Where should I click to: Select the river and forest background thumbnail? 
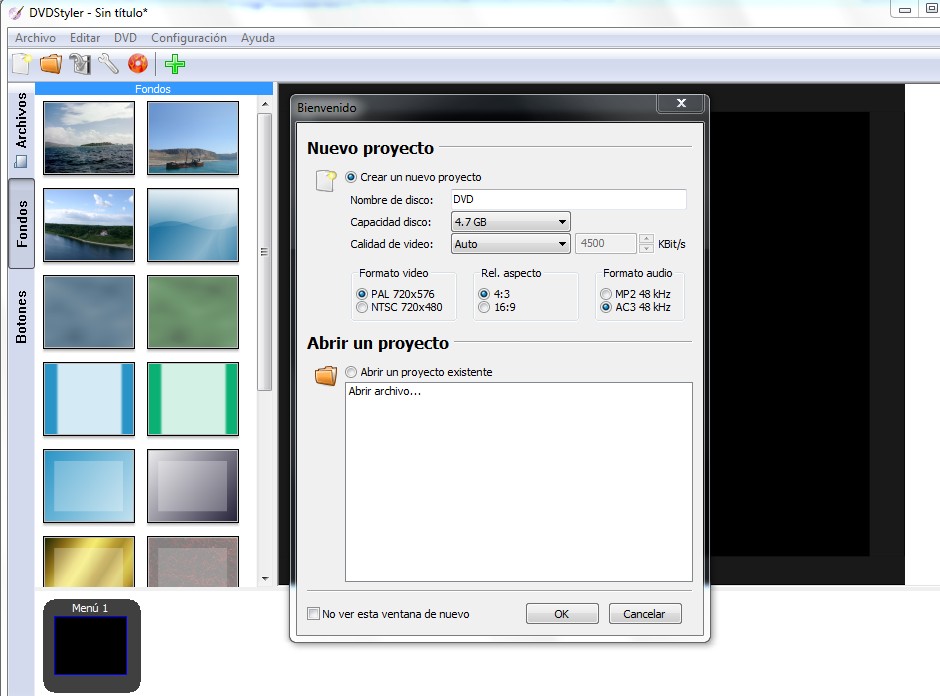[x=89, y=224]
